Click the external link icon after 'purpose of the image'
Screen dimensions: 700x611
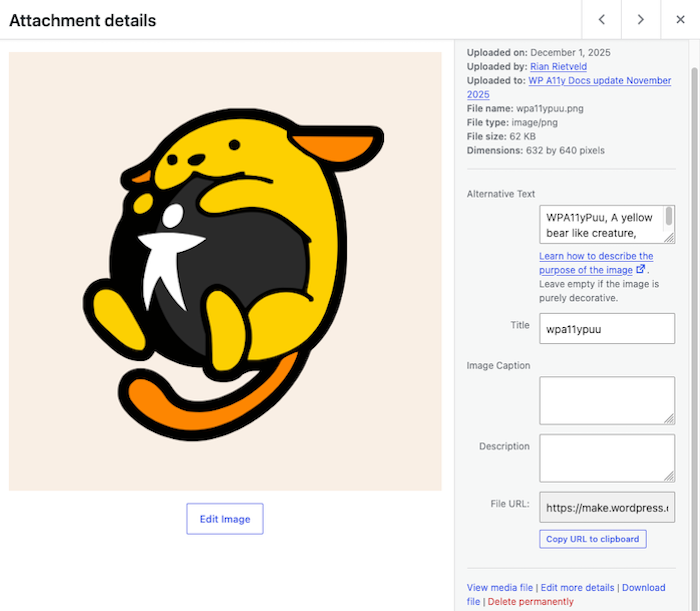641,269
